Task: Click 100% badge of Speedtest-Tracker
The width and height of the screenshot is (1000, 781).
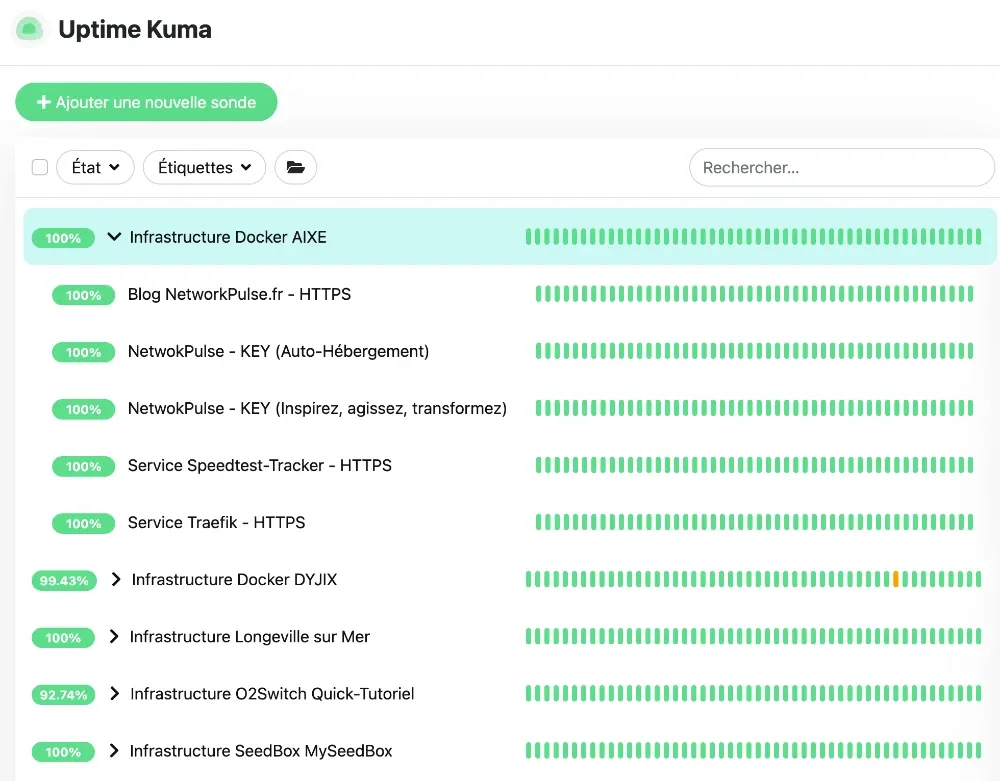Action: [84, 466]
